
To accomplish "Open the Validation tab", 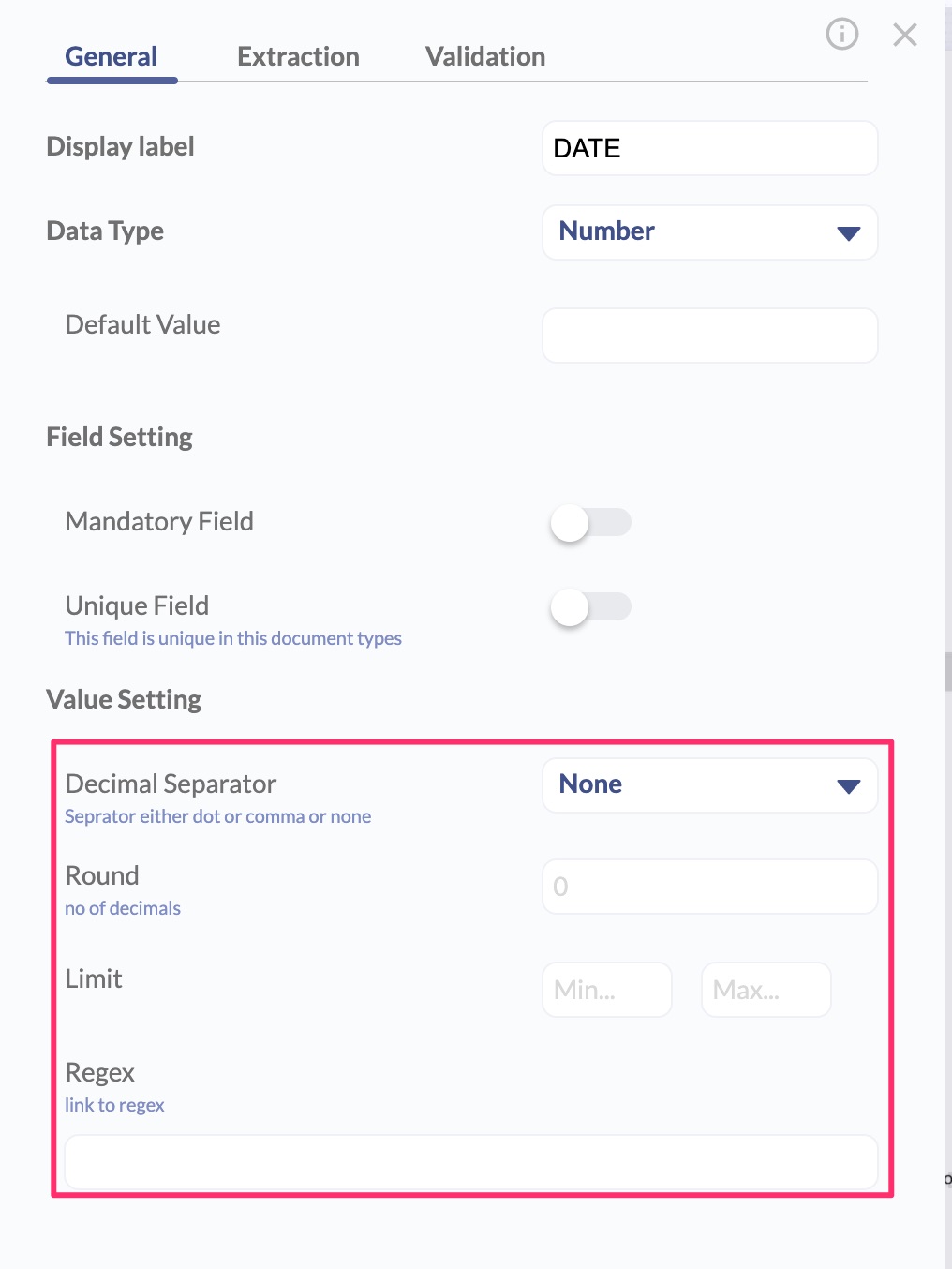I will coord(485,56).
